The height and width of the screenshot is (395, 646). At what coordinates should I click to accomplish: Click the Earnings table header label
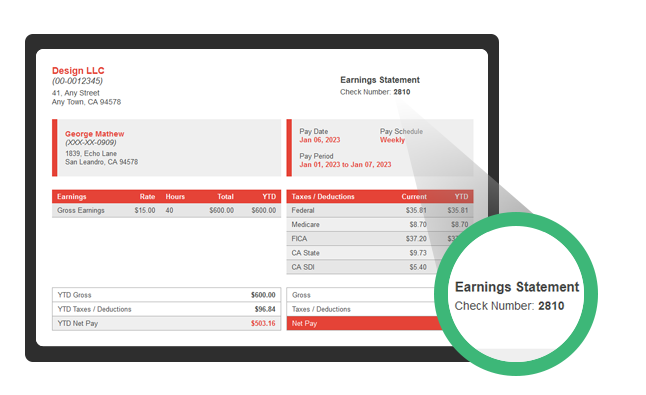point(72,196)
